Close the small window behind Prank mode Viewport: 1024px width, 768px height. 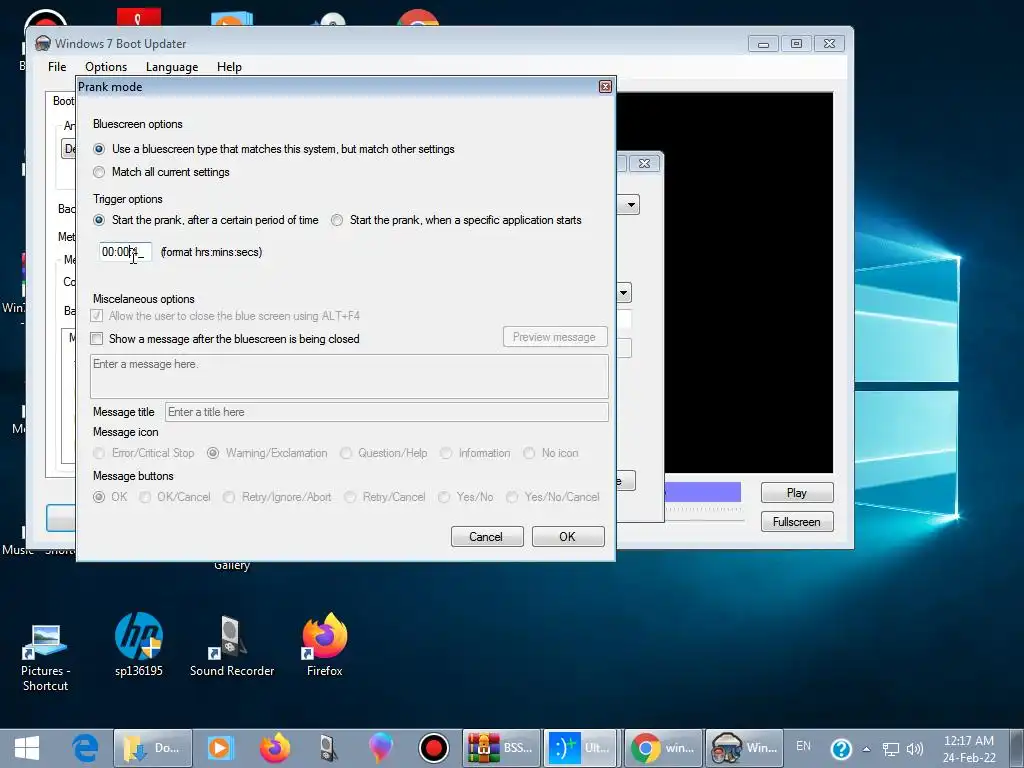(x=644, y=163)
